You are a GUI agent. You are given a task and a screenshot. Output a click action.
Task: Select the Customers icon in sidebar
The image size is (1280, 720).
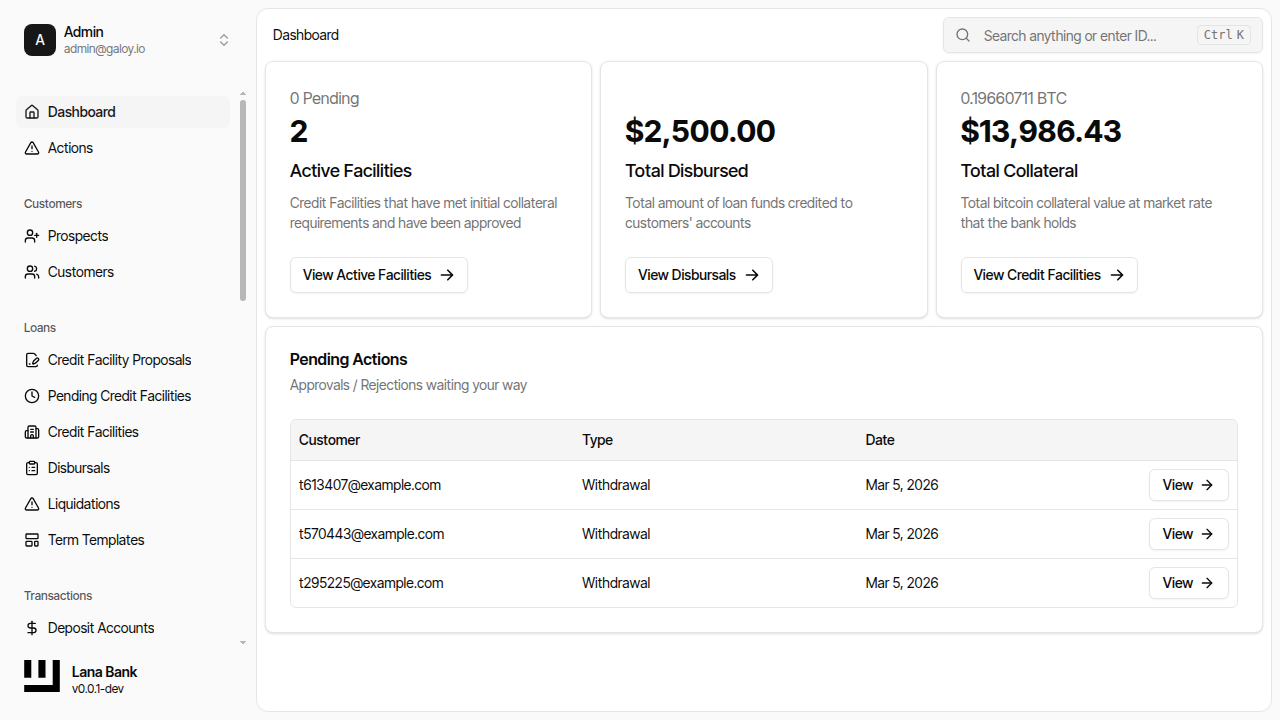coord(31,271)
